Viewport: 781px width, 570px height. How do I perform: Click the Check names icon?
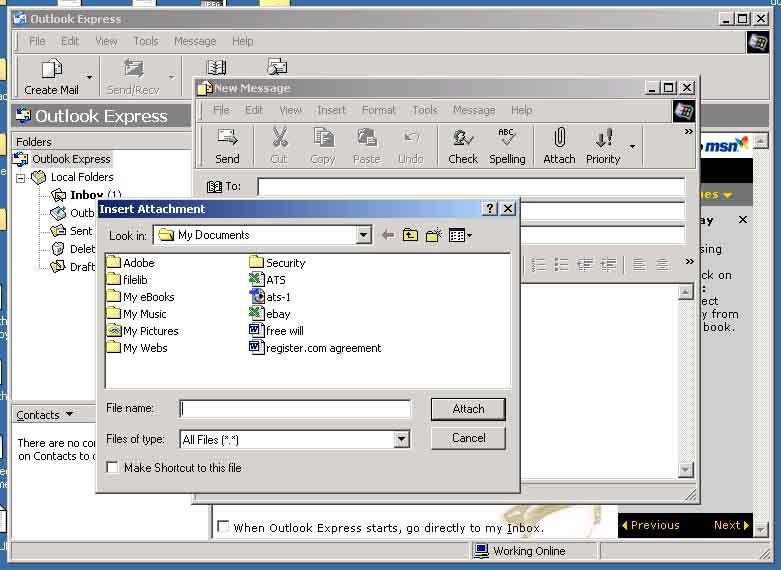coord(463,138)
